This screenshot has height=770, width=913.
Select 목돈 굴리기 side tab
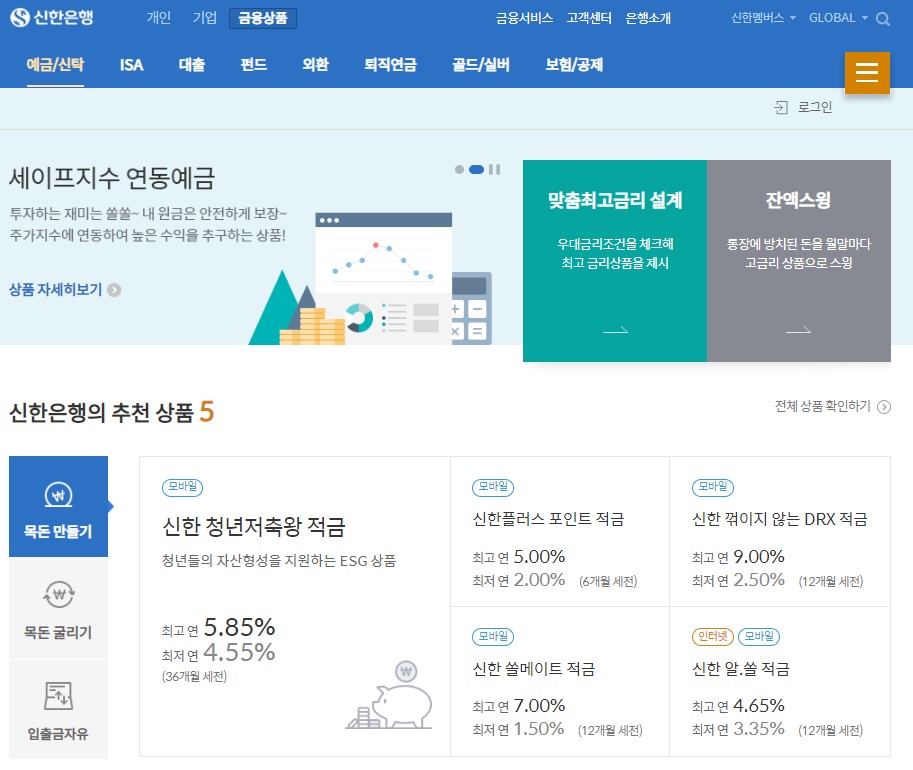pyautogui.click(x=58, y=608)
